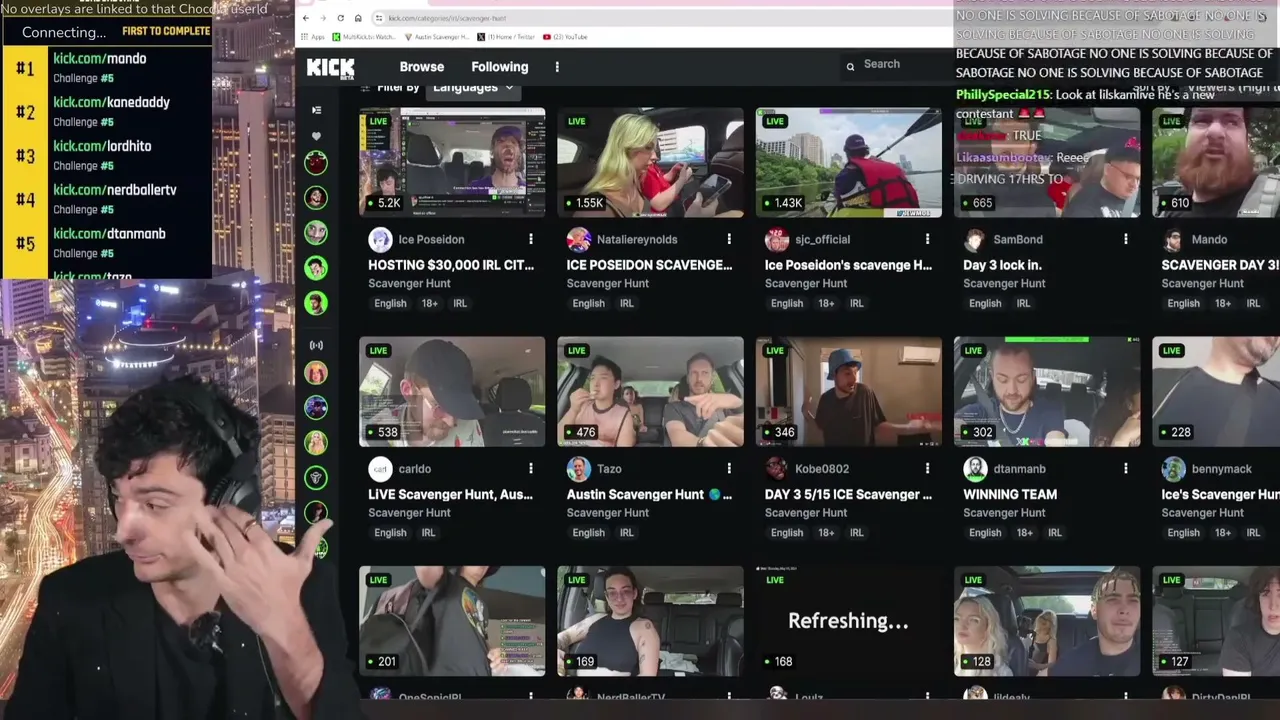Open Ice Poseidon stream thumbnail
The image size is (1280, 720).
[x=452, y=162]
